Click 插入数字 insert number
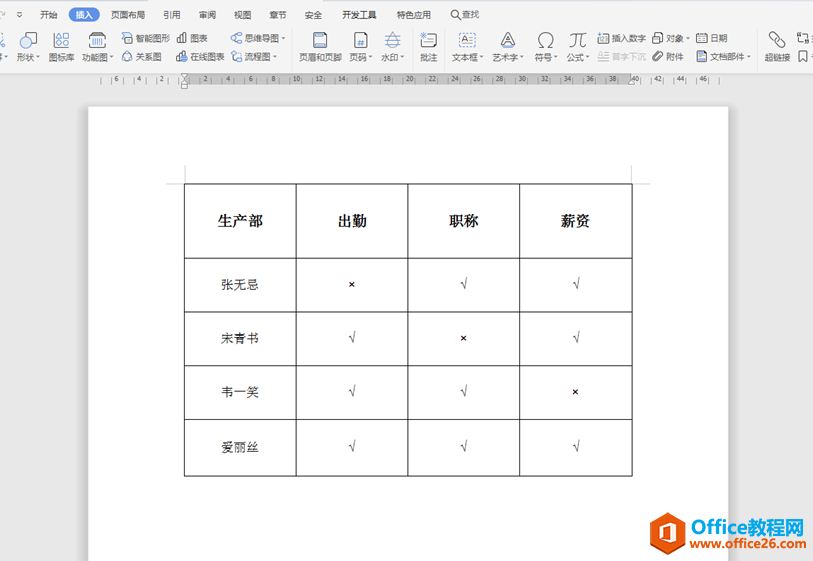This screenshot has height=561, width=813. coord(621,38)
